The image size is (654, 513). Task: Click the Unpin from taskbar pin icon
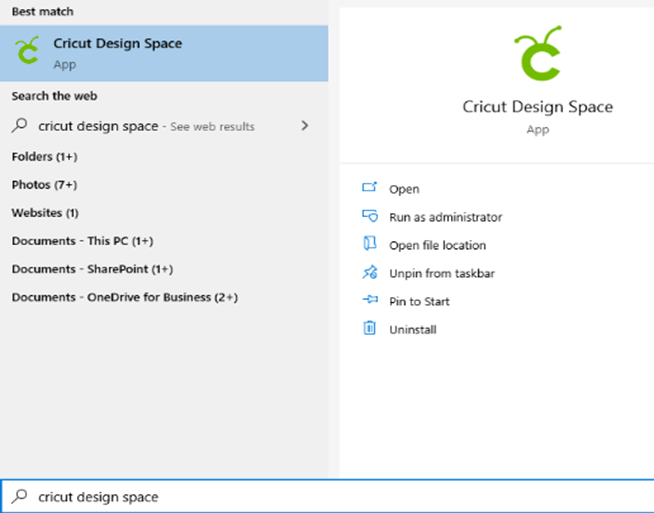click(x=370, y=272)
